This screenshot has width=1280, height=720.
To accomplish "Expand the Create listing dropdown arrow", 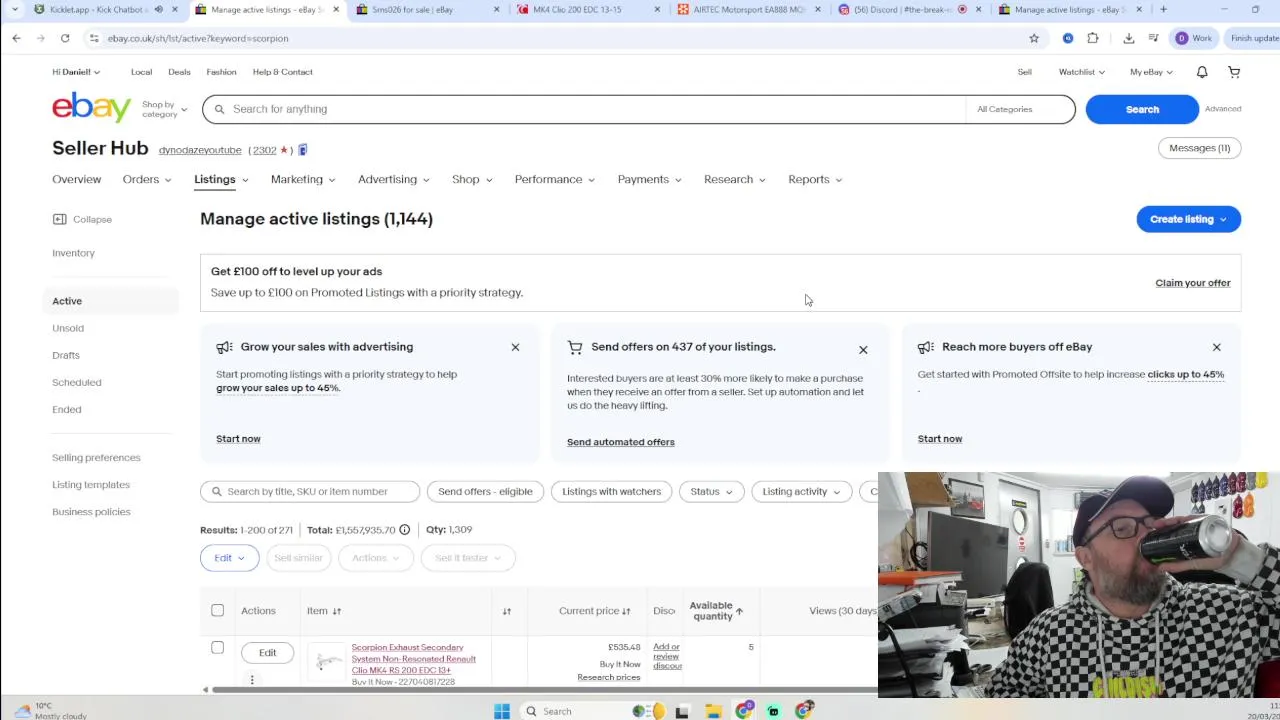I will [1223, 219].
